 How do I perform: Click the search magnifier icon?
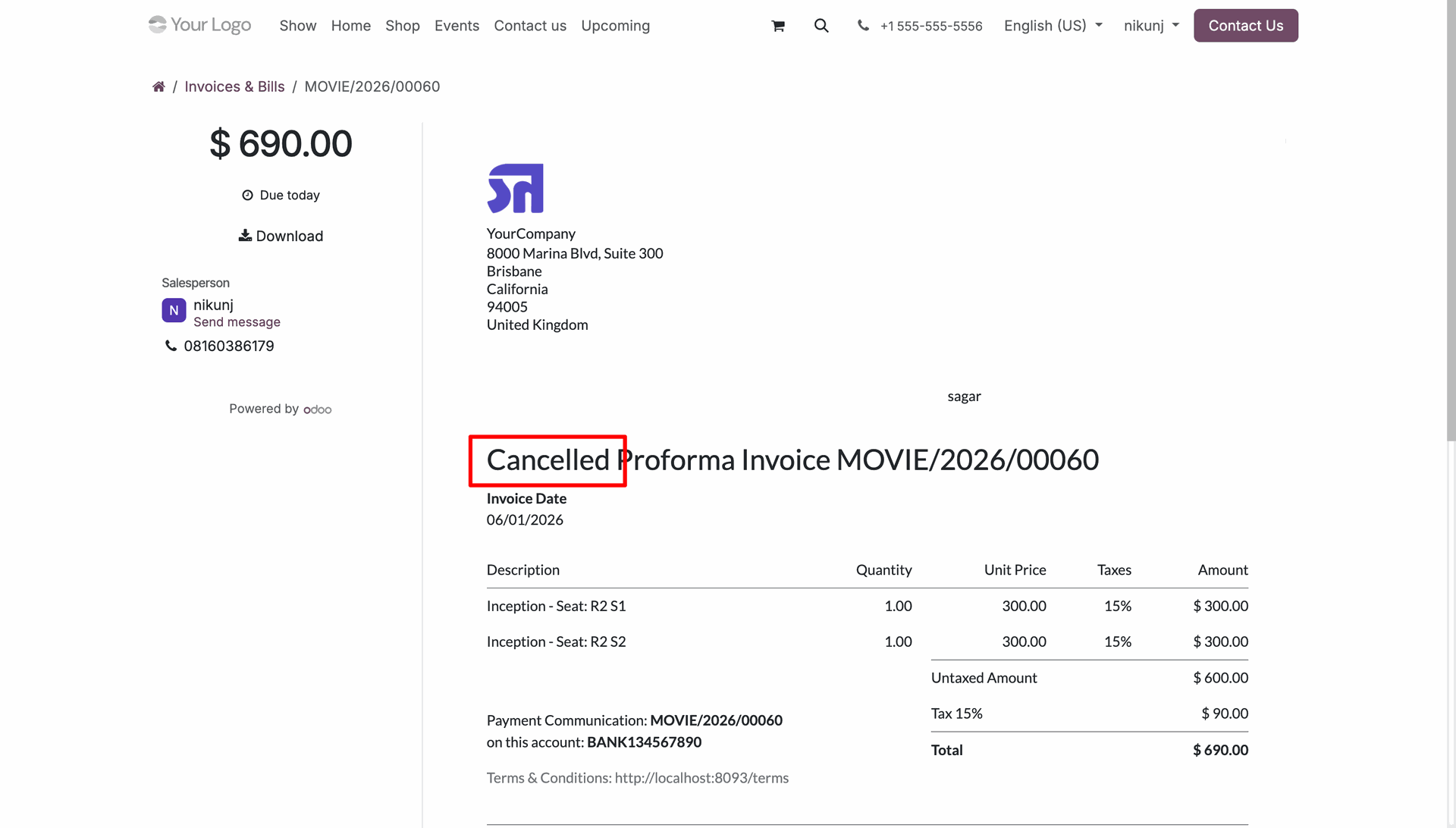tap(821, 26)
